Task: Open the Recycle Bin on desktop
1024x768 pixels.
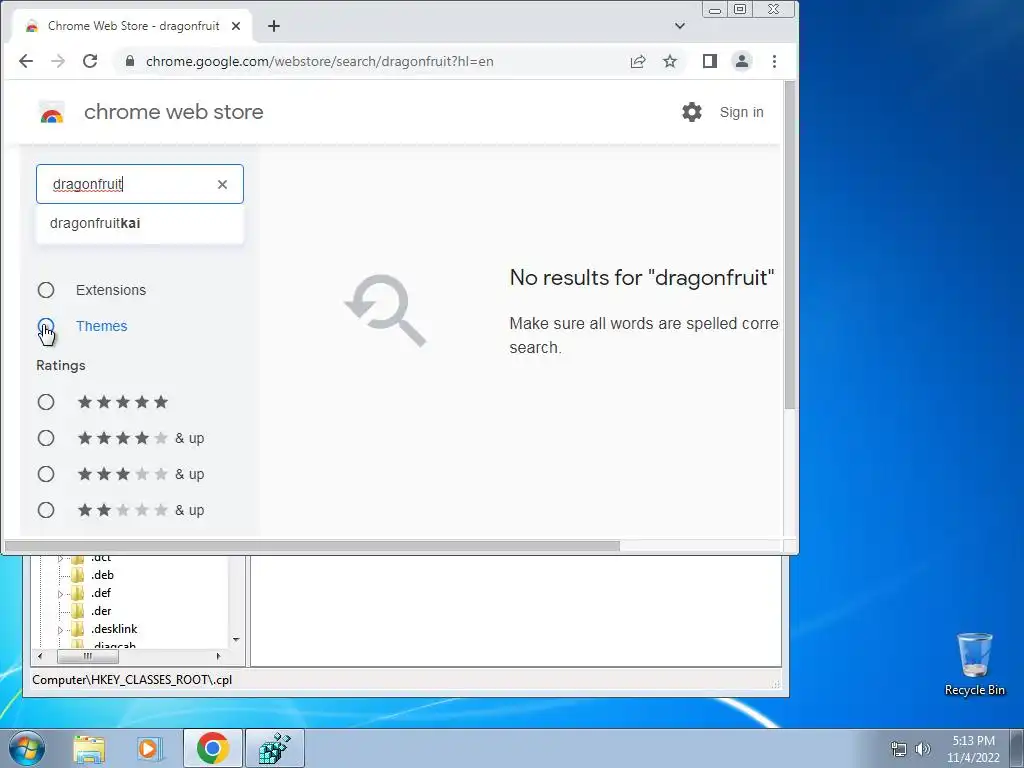Action: [974, 665]
